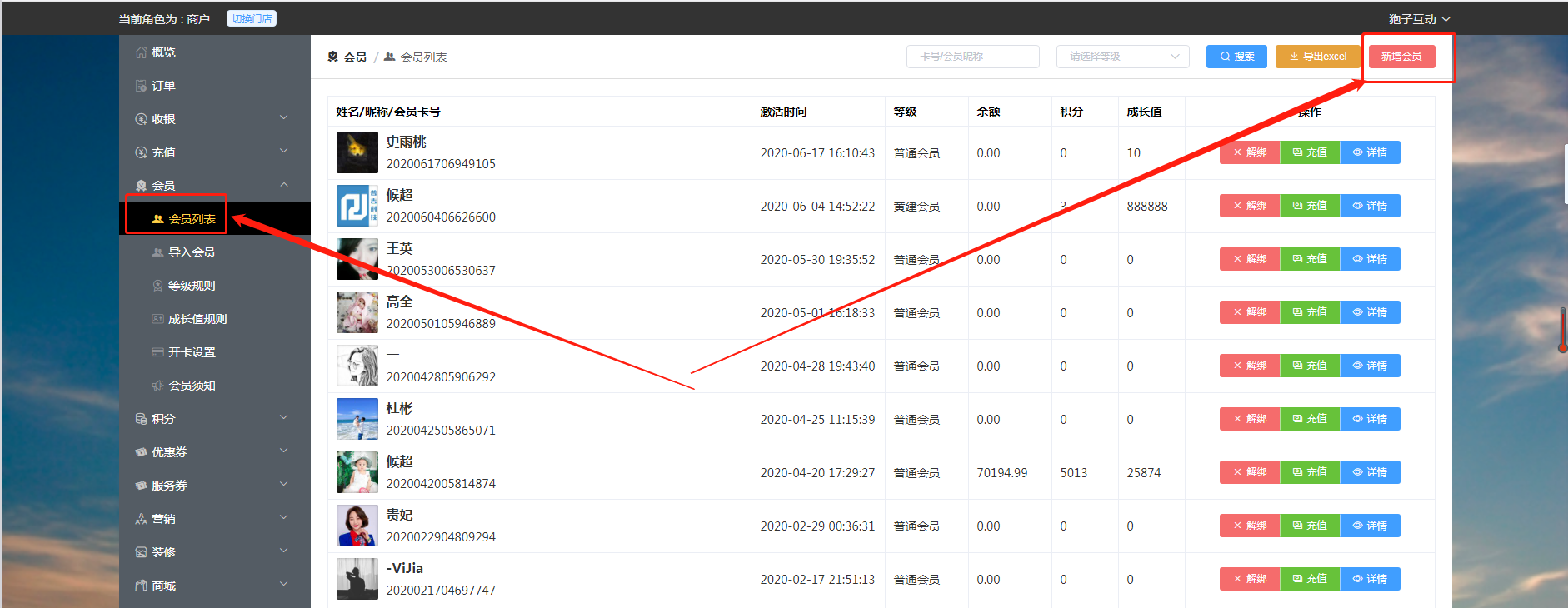Click the 会员 breadcrumb link
The image size is (1568, 608).
348,57
